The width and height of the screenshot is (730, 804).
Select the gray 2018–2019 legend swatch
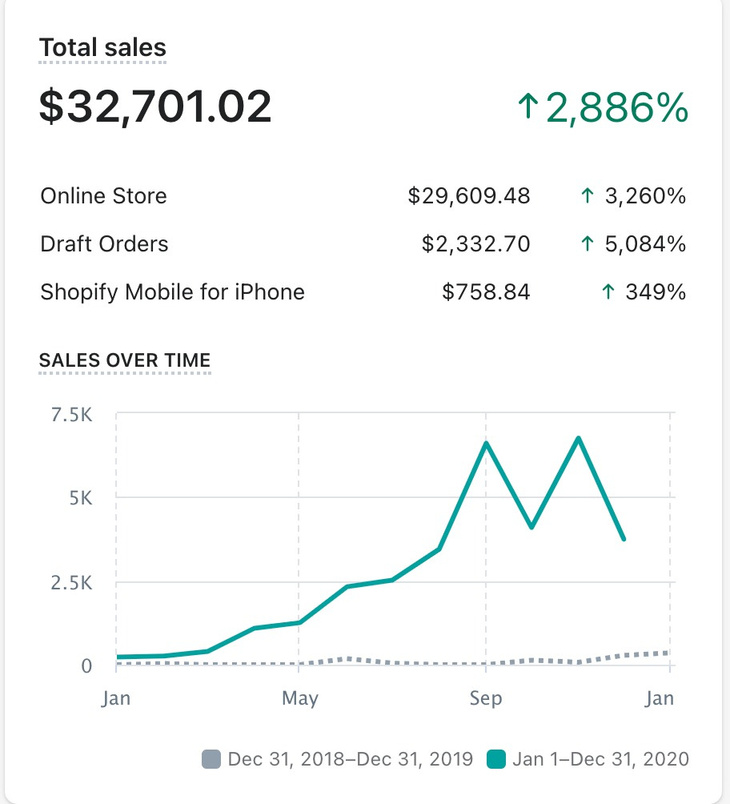click(210, 759)
